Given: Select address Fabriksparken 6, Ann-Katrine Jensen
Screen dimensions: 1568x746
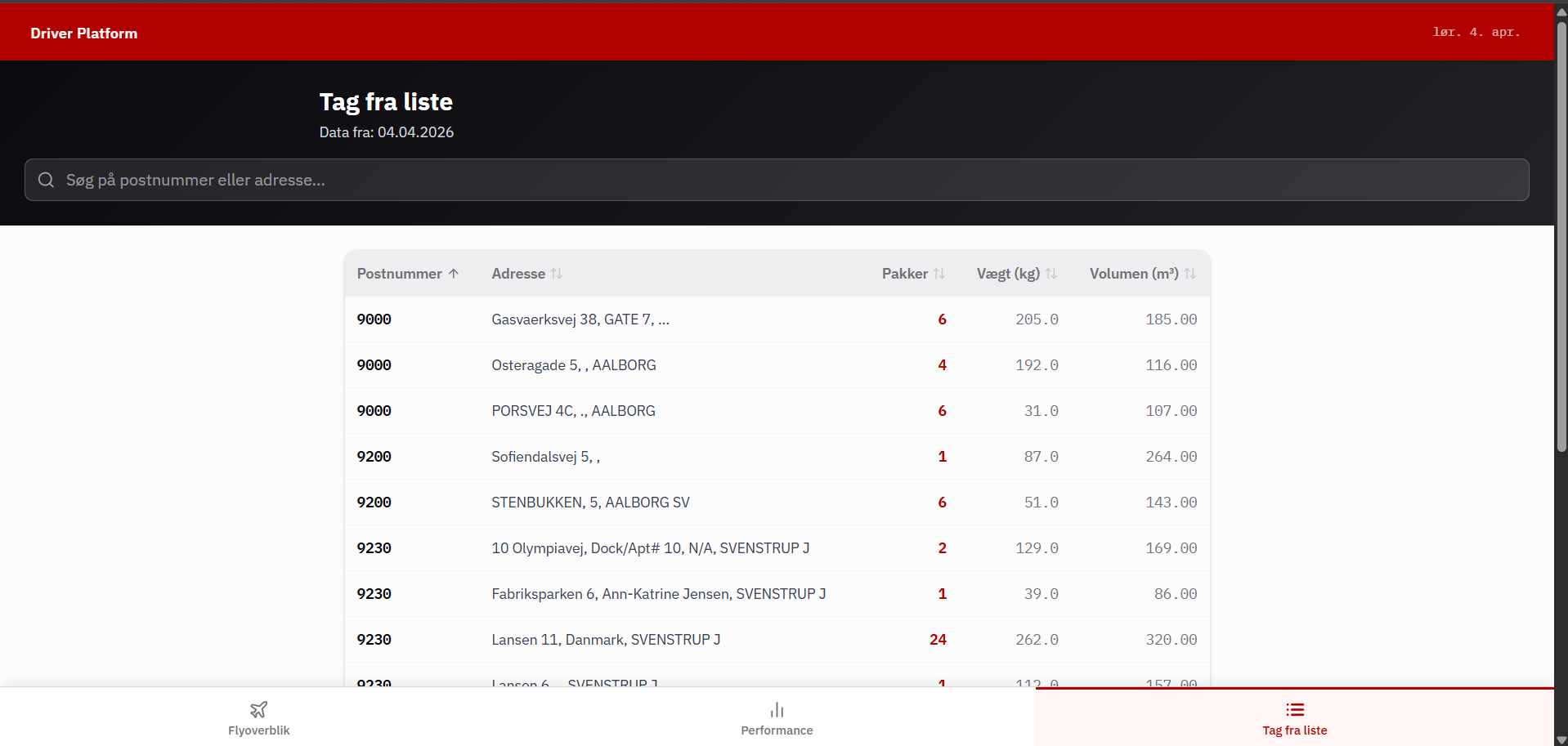Looking at the screenshot, I should (659, 594).
